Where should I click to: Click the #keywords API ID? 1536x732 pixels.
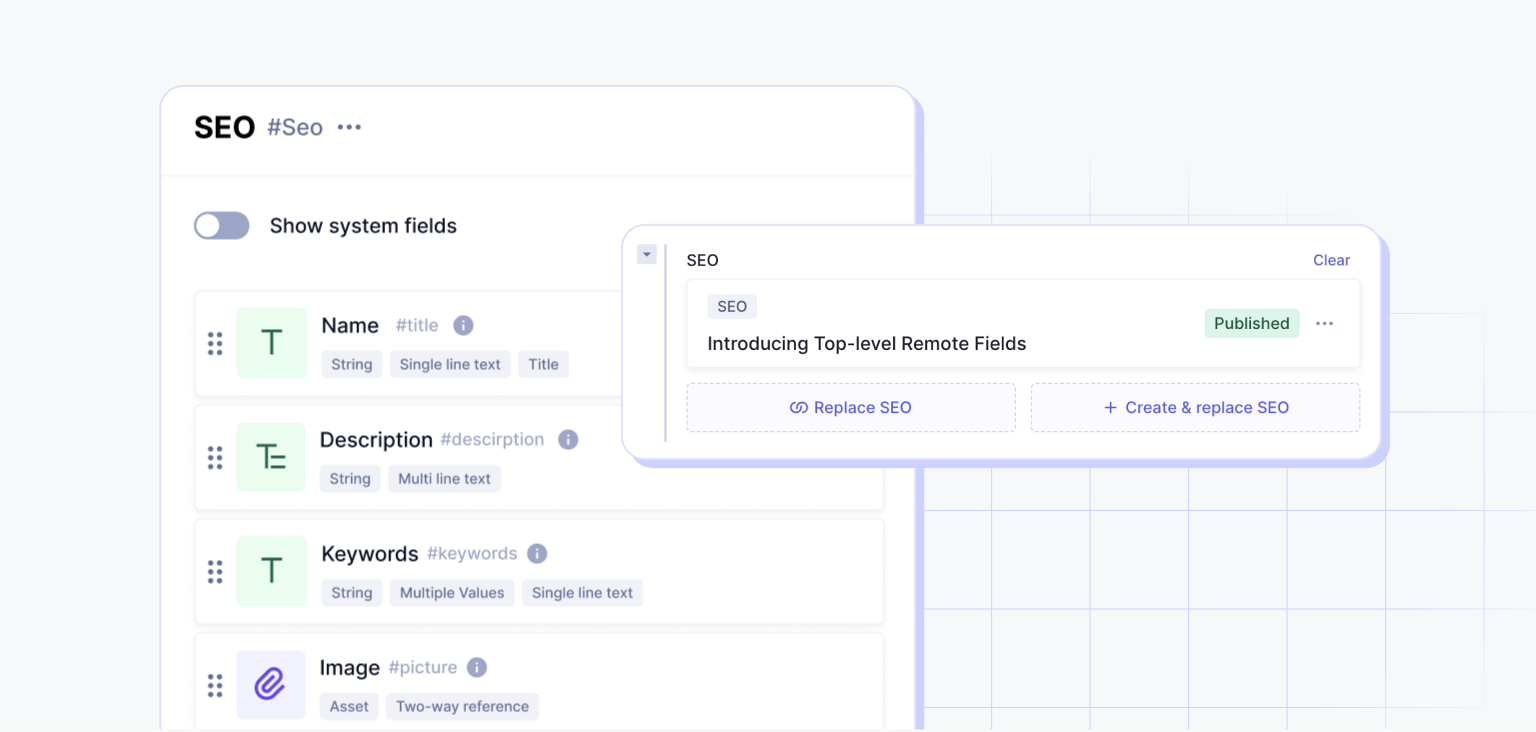tap(472, 553)
